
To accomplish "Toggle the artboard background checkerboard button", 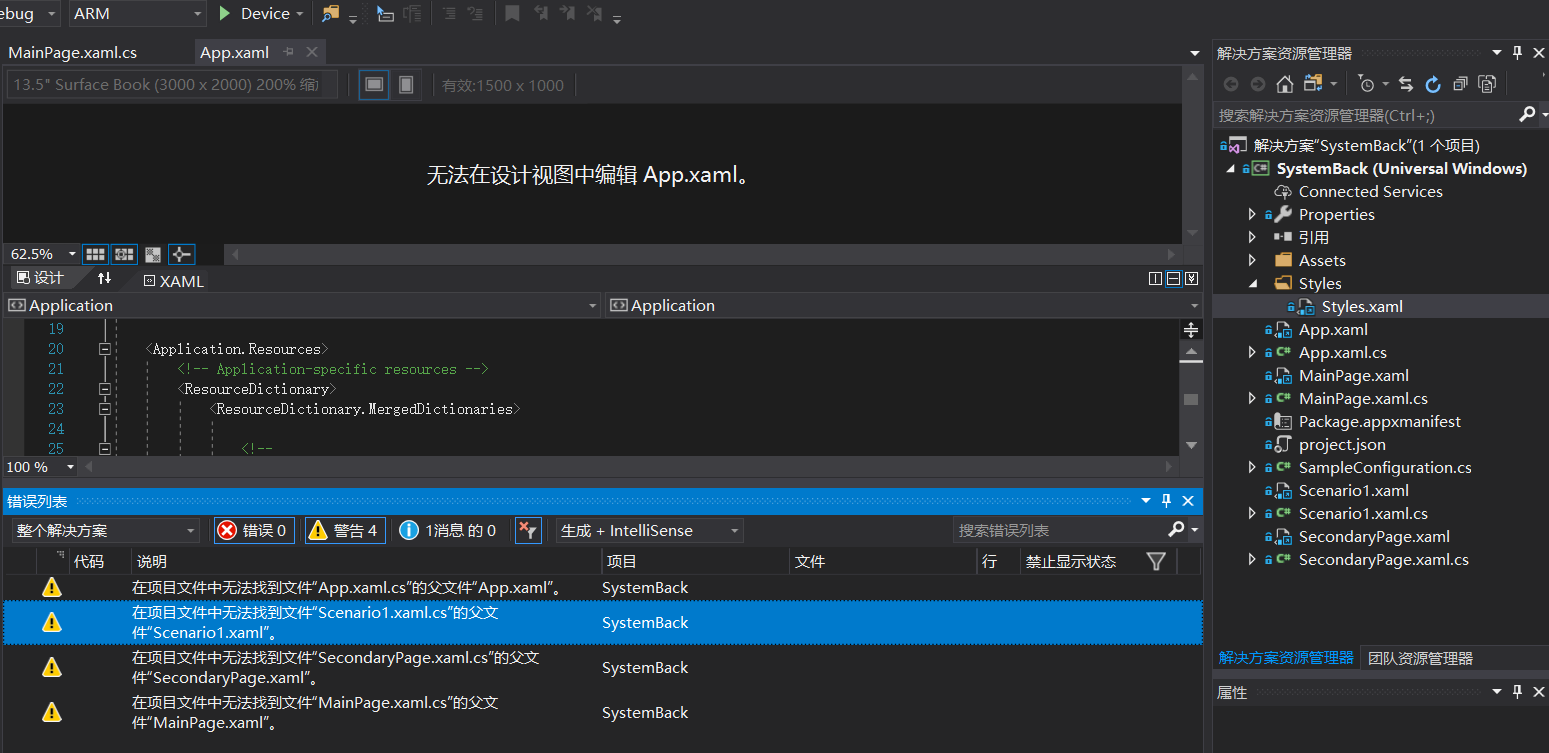I will tap(153, 254).
